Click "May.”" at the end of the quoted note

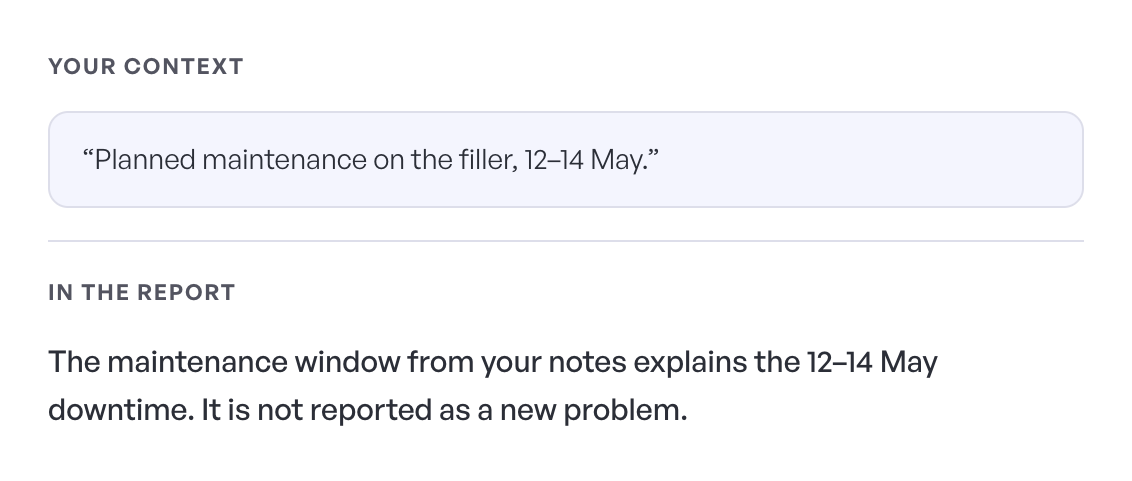625,160
